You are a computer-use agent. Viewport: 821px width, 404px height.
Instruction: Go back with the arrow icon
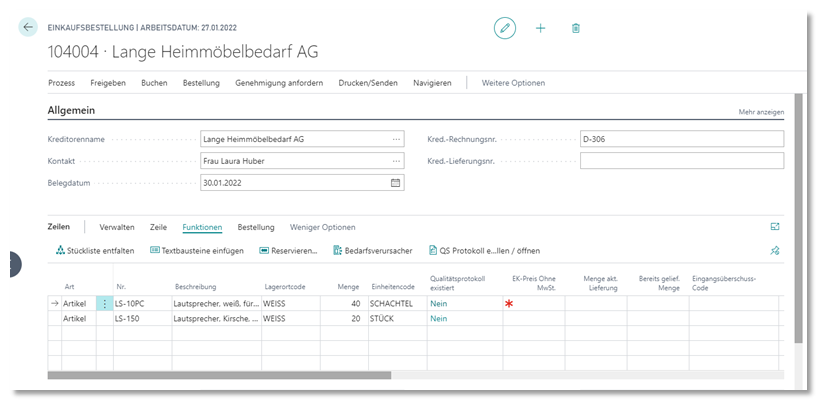(x=28, y=27)
